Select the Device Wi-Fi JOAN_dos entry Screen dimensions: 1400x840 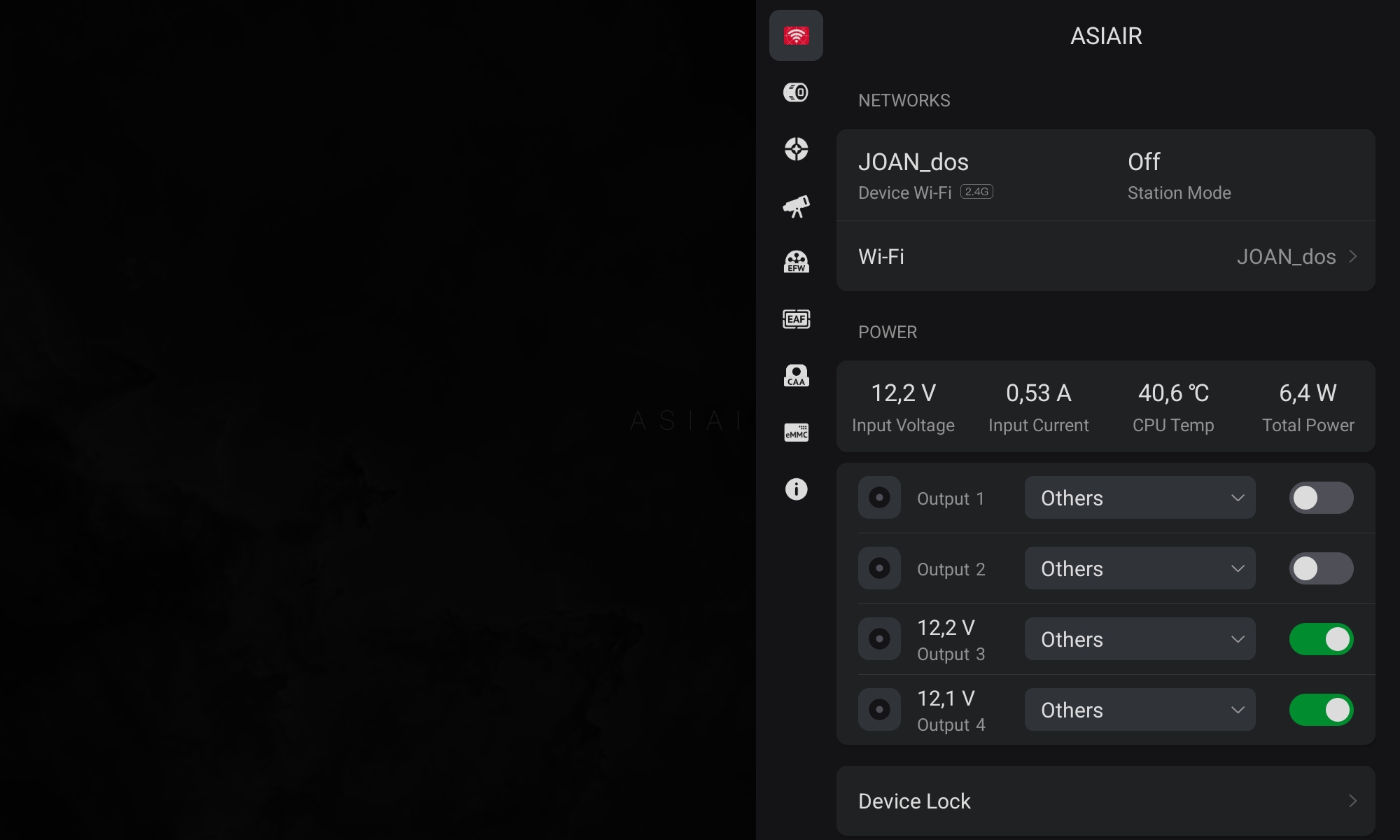(x=925, y=175)
